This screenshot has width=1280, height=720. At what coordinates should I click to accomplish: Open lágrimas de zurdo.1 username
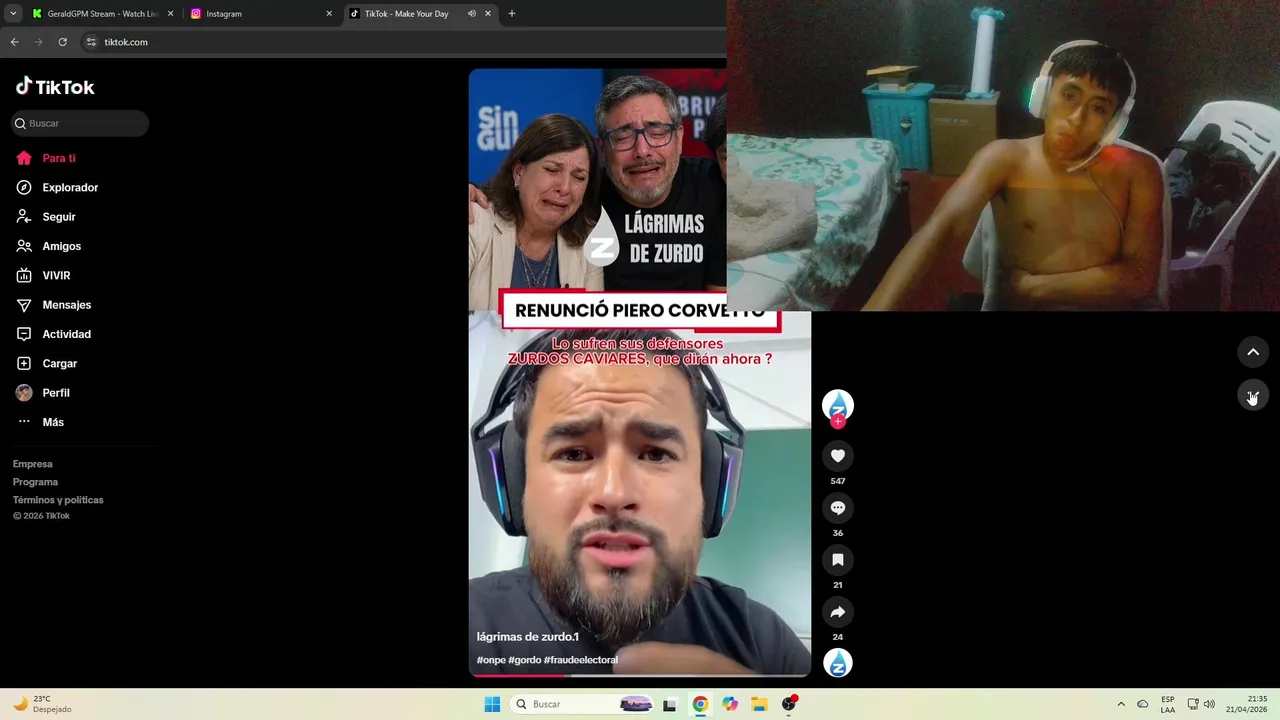click(x=528, y=637)
